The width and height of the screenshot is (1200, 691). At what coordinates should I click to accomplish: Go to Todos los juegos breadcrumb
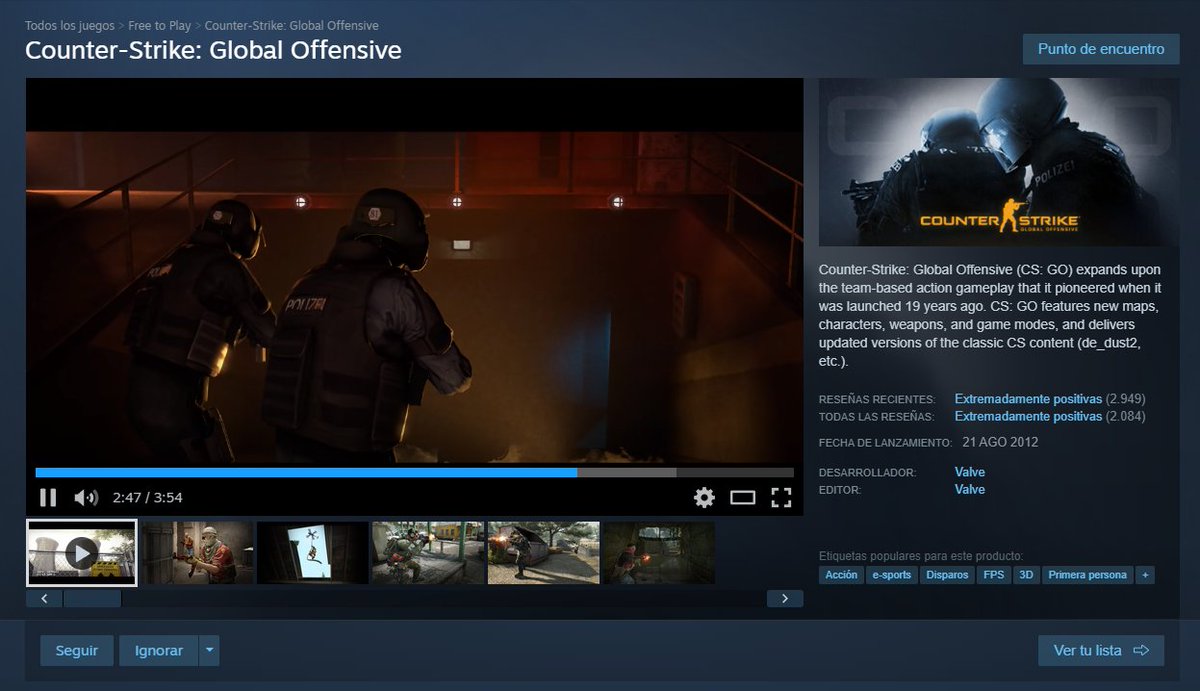point(70,25)
